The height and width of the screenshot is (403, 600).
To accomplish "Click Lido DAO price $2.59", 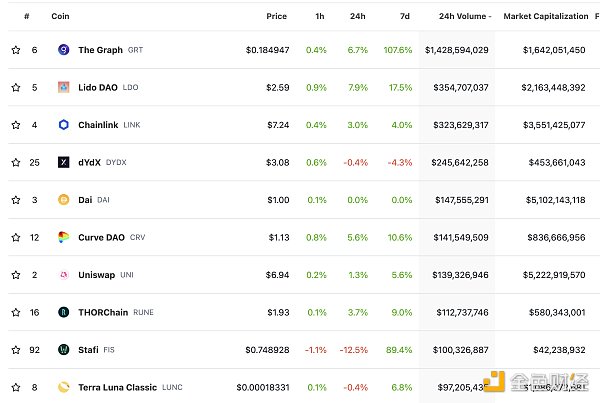I will (278, 87).
